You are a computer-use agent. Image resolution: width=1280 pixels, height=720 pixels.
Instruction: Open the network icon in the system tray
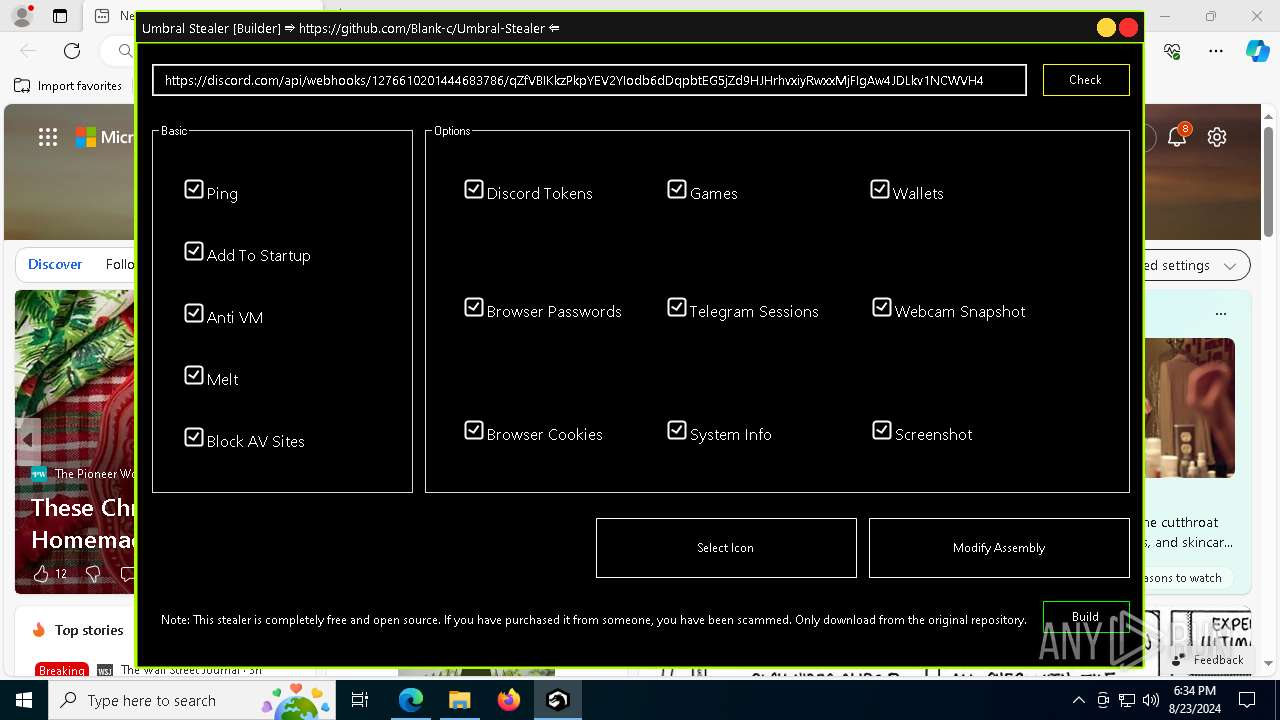point(1126,700)
